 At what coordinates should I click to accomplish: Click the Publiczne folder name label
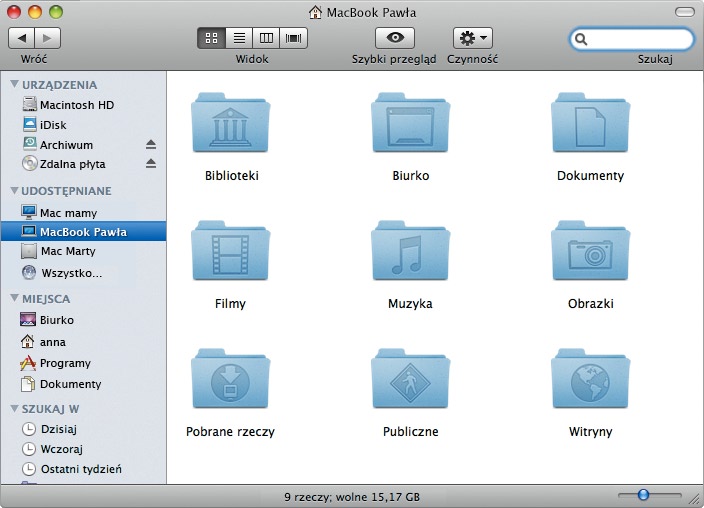coord(411,432)
